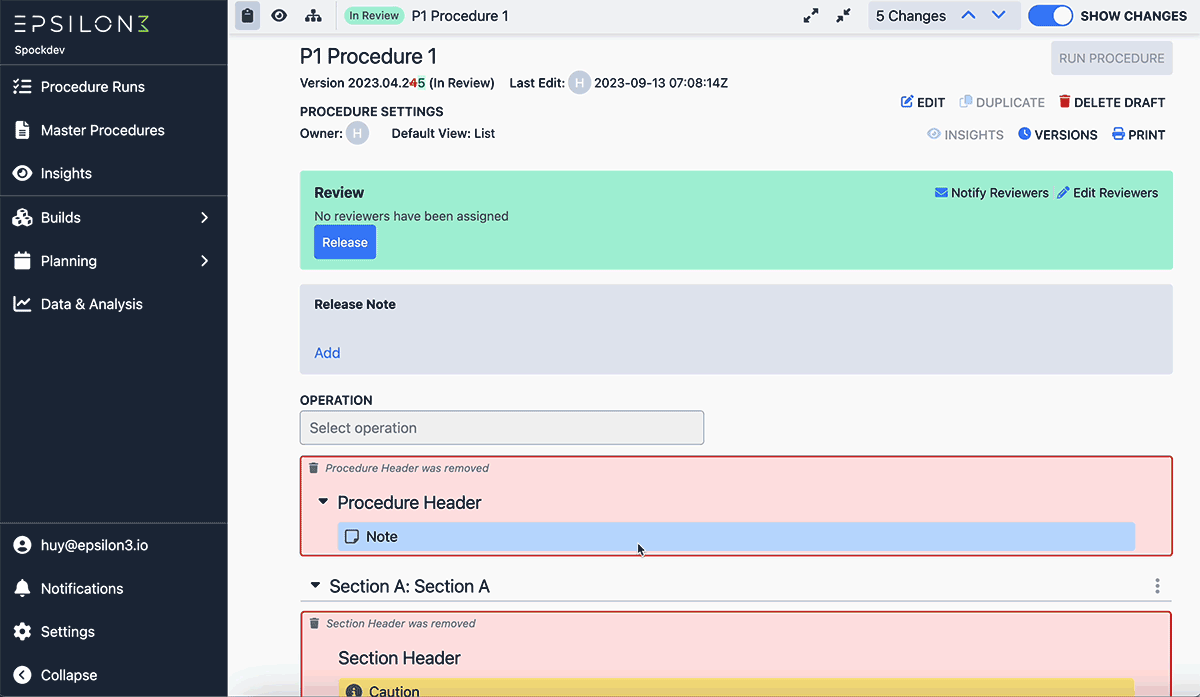
Task: Click the expand all arrows icon
Action: (x=811, y=15)
